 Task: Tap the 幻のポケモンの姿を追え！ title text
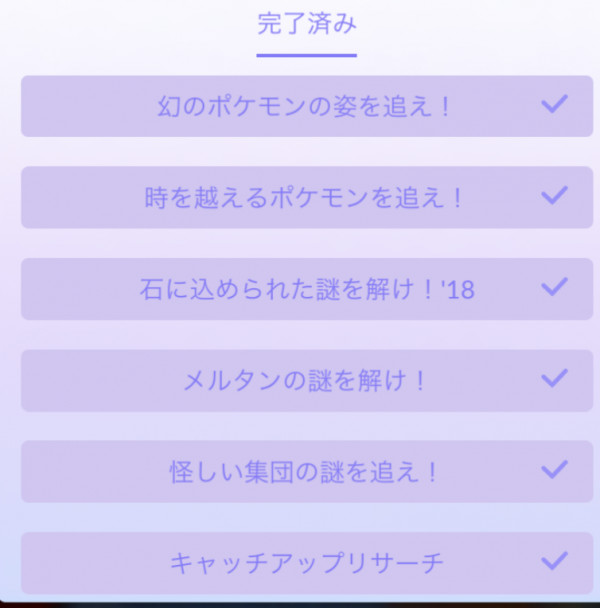pos(304,106)
